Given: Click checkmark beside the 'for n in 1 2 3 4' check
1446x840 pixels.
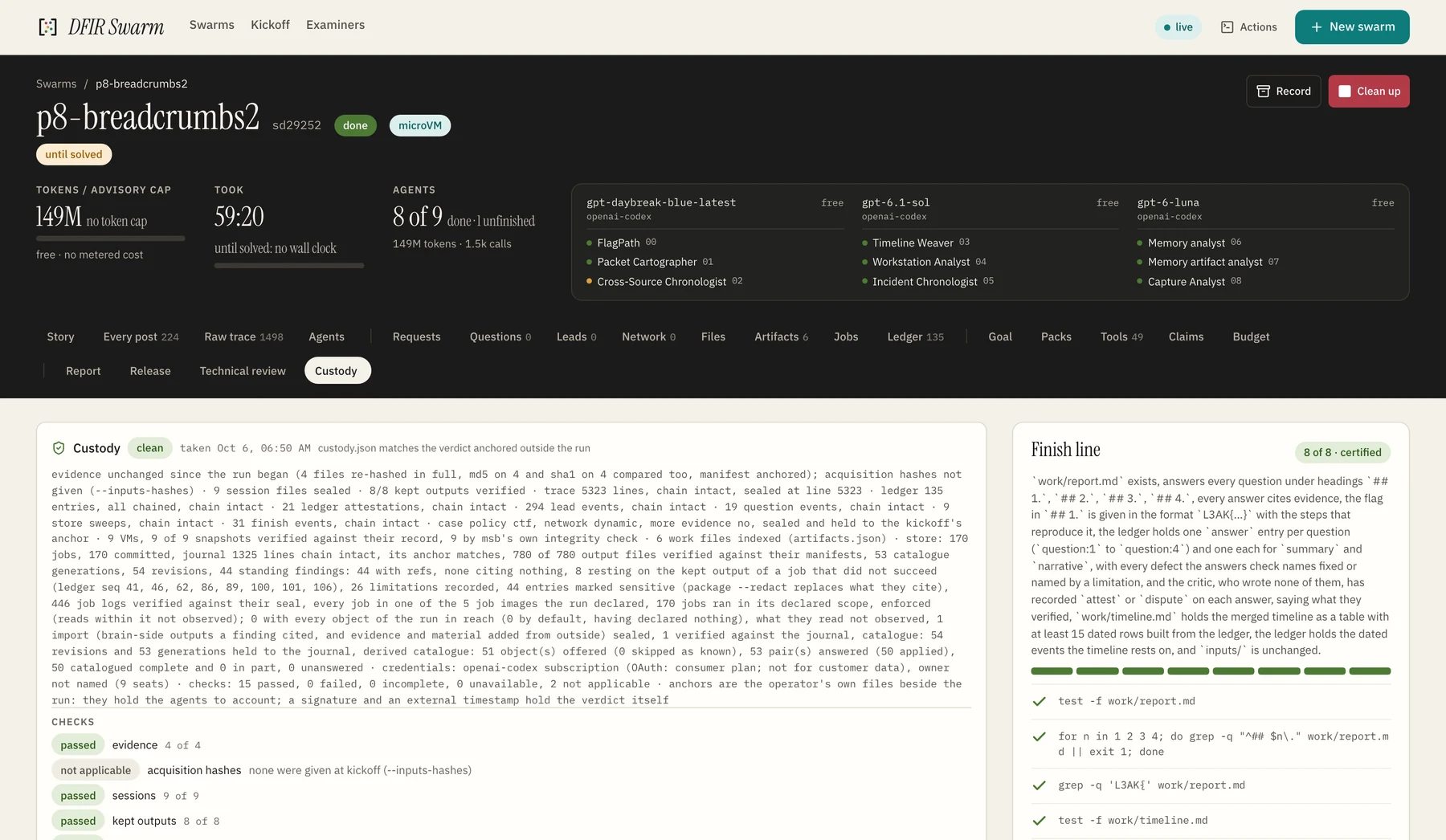Looking at the screenshot, I should coord(1039,736).
